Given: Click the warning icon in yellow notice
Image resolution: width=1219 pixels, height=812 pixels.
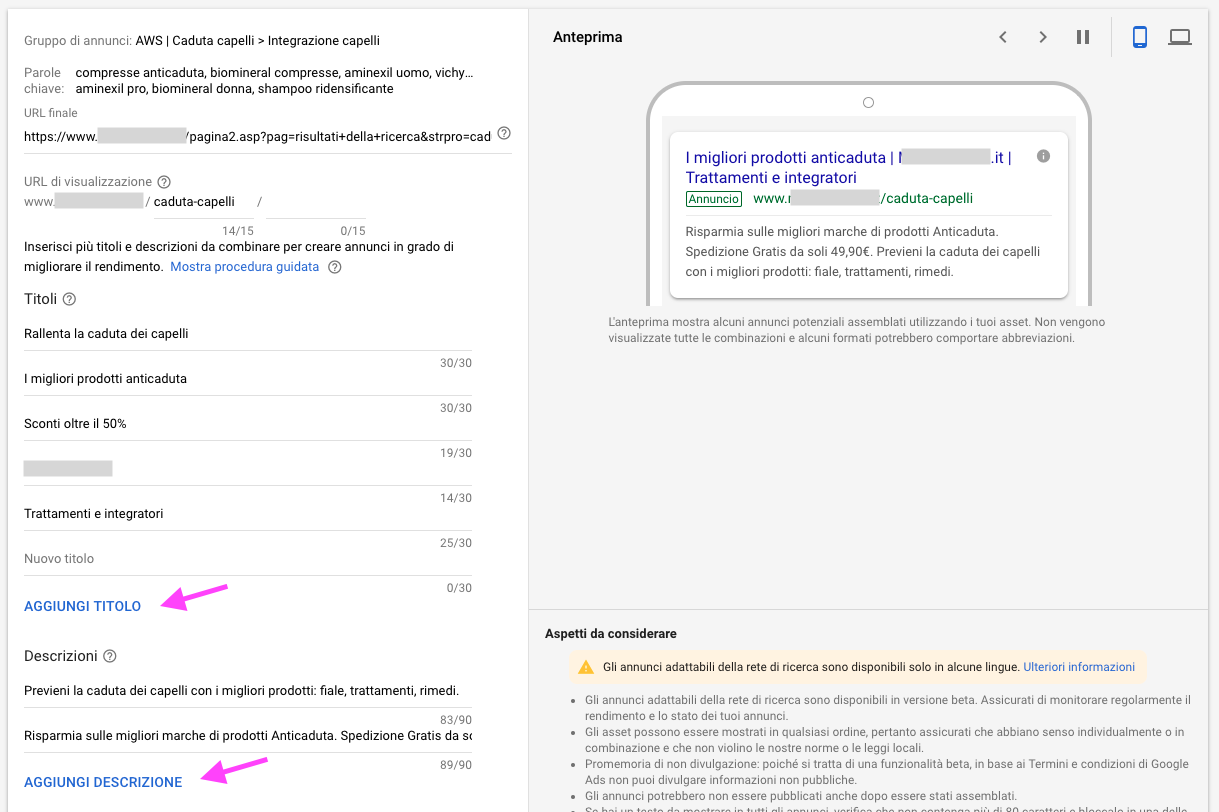Looking at the screenshot, I should [x=586, y=667].
